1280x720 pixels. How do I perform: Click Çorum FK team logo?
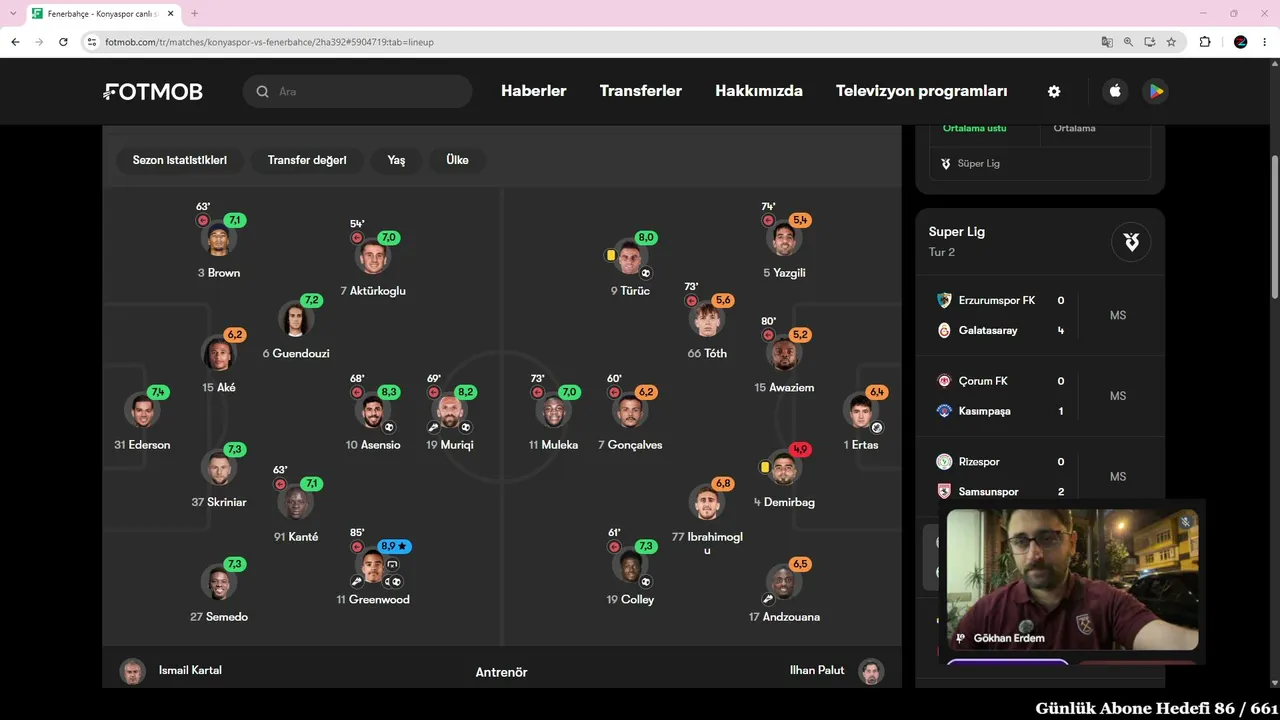click(x=944, y=381)
